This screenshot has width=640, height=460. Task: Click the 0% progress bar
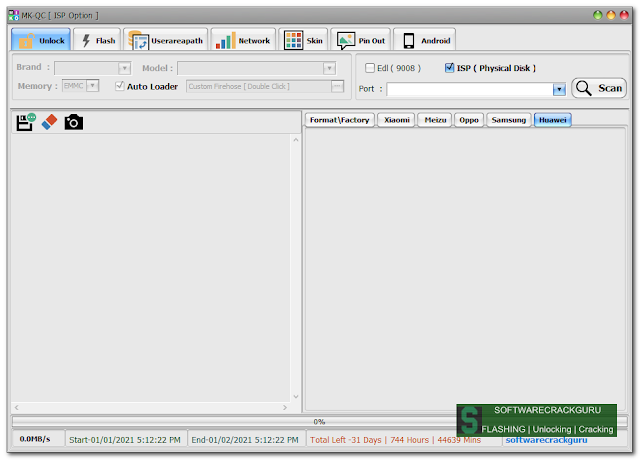[x=320, y=421]
